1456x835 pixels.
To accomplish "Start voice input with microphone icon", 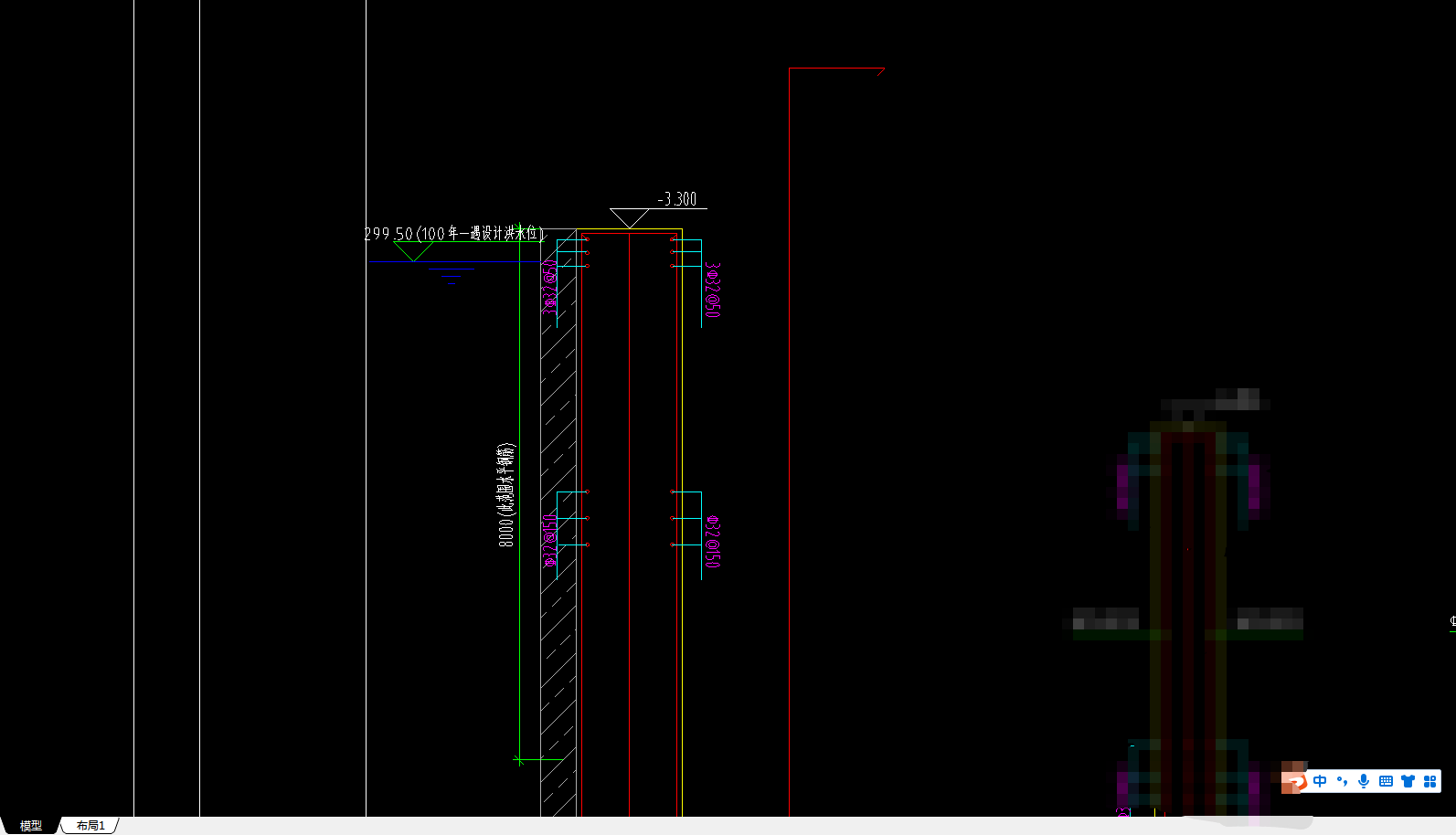I will tap(1364, 781).
